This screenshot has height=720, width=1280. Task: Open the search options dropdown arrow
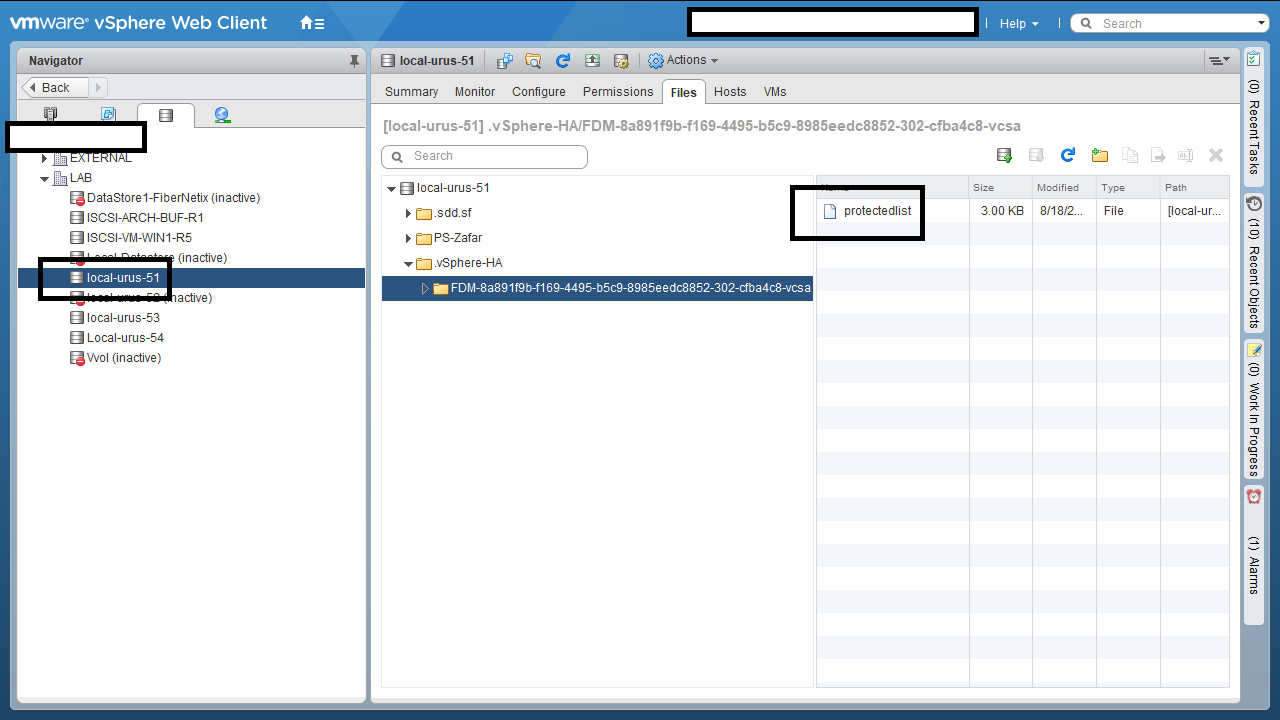(1261, 23)
